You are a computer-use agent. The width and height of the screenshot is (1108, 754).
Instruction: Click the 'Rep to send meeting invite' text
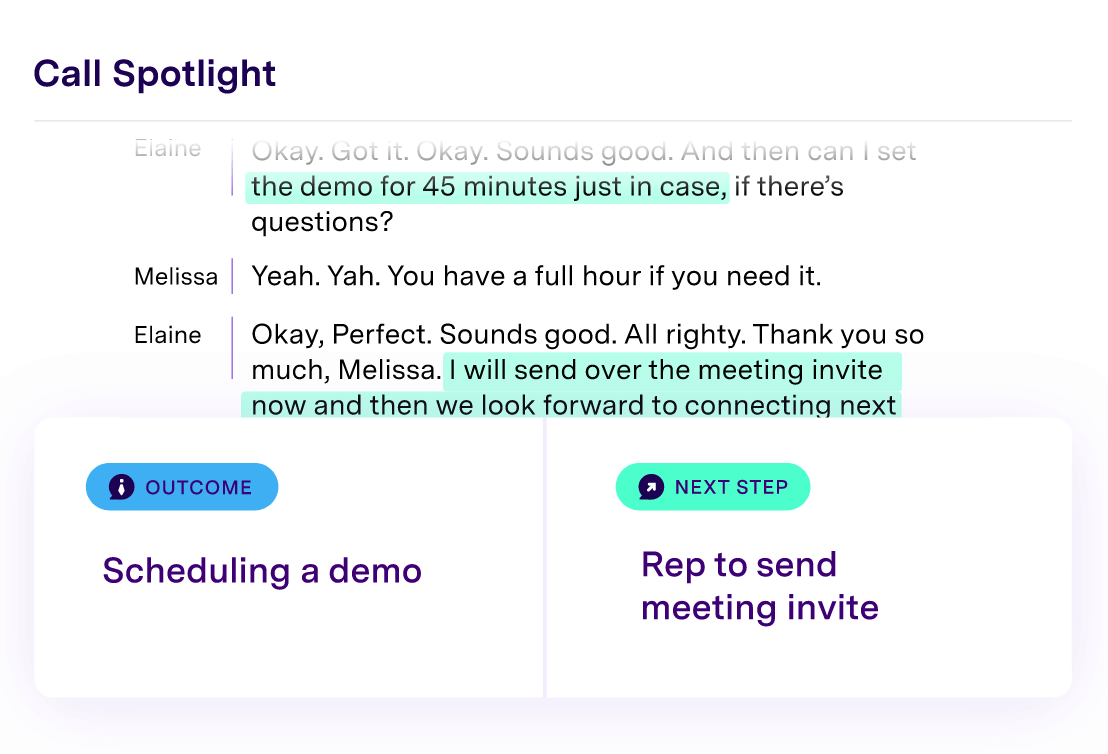[x=759, y=585]
